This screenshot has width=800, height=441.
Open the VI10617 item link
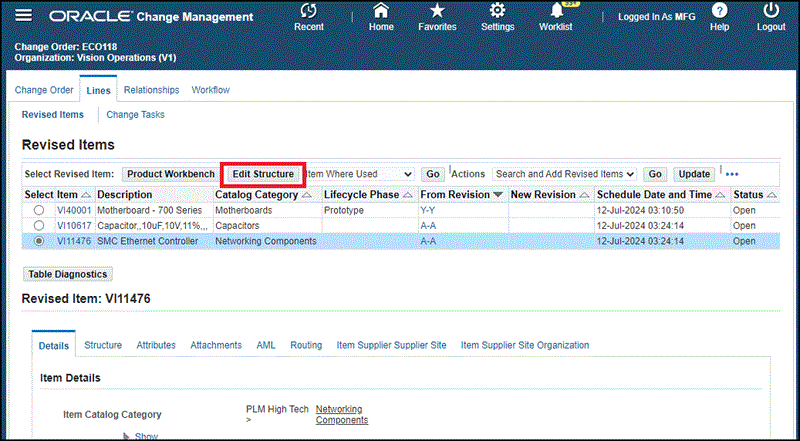pyautogui.click(x=74, y=226)
